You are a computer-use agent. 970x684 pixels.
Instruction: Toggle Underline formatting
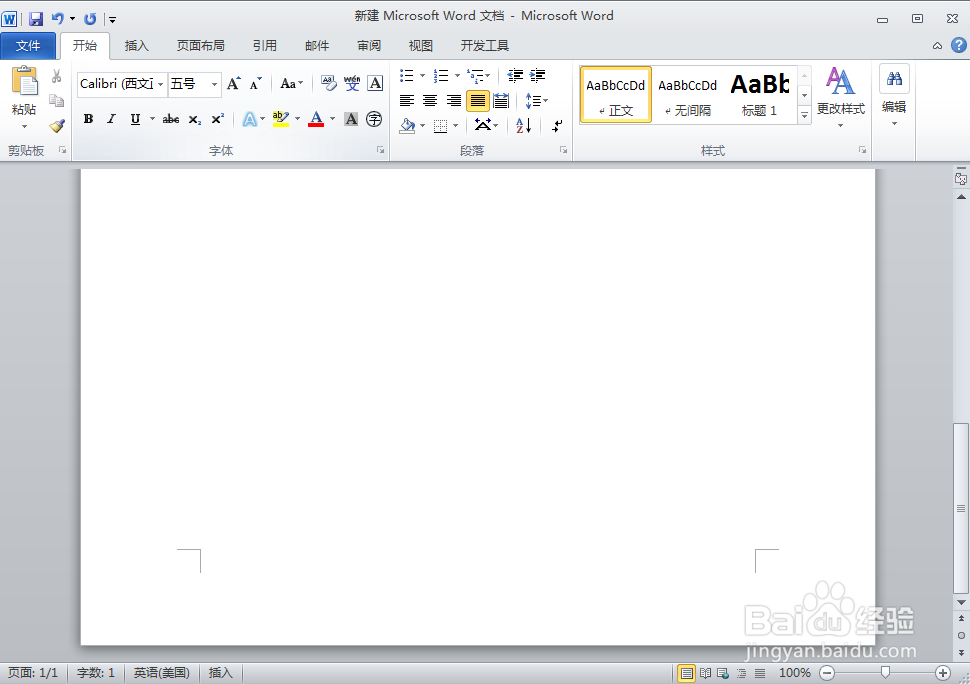pyautogui.click(x=135, y=119)
